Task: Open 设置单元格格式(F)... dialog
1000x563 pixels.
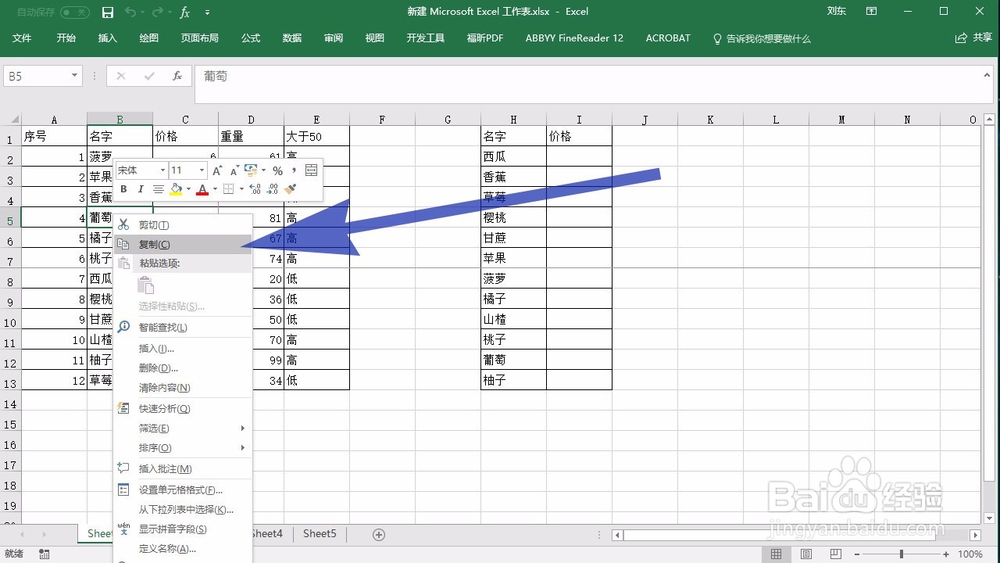Action: coord(183,490)
